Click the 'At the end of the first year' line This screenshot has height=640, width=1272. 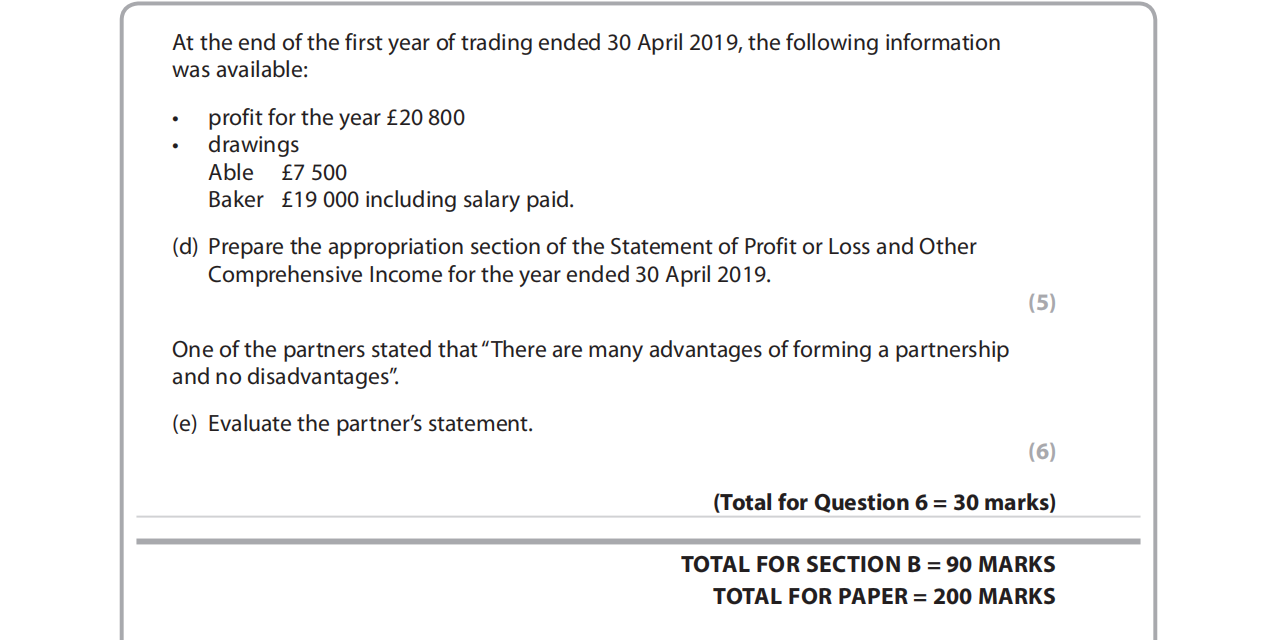pyautogui.click(x=586, y=43)
